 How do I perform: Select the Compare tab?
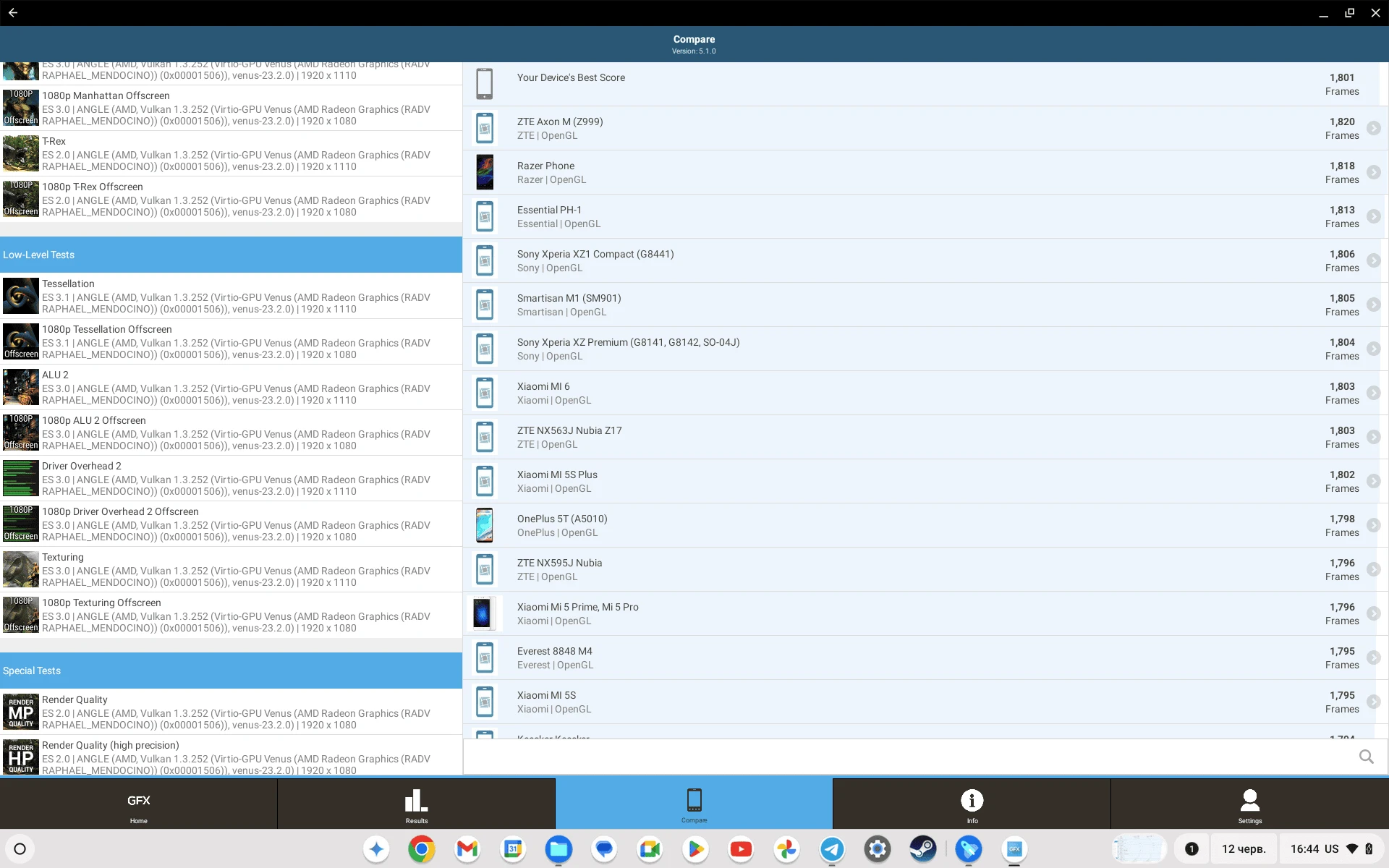coord(694,804)
